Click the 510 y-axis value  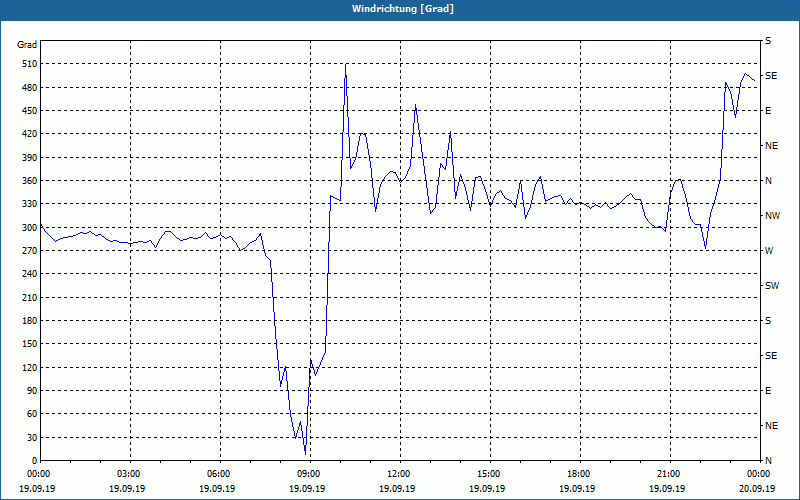coord(30,64)
